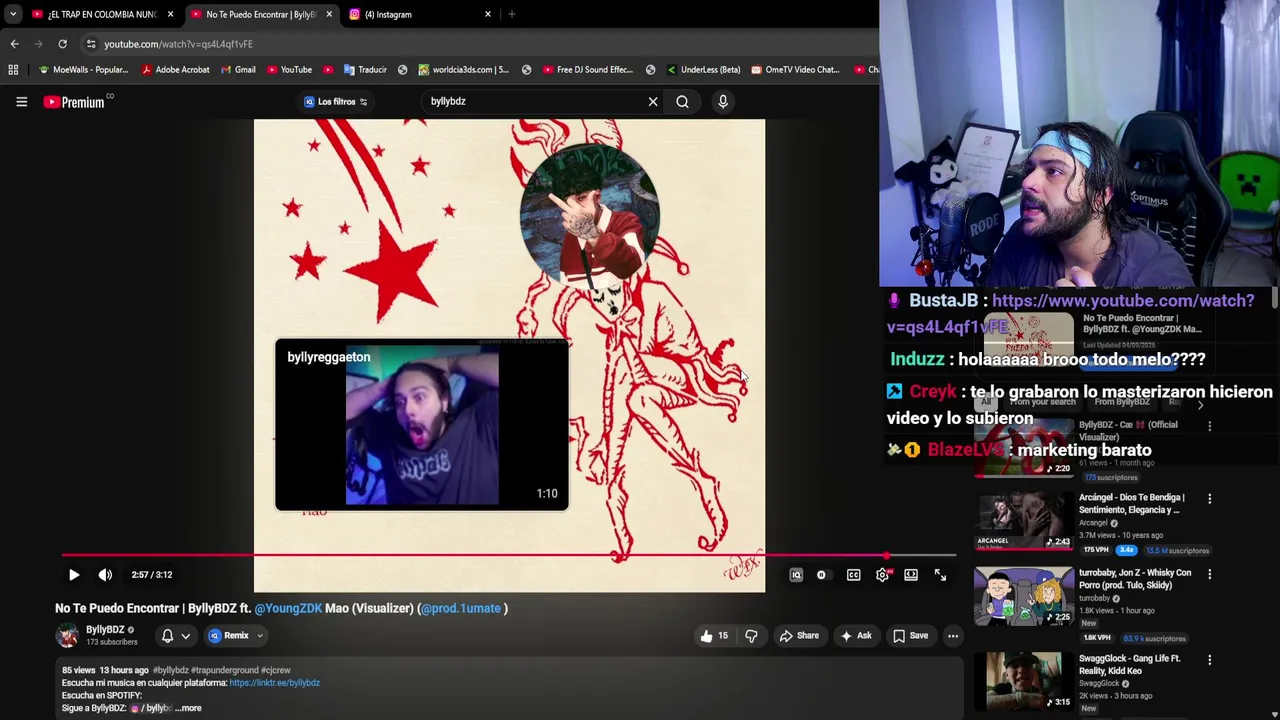Open the YouTube bookmark
Viewport: 1280px width, 720px height.
(289, 70)
